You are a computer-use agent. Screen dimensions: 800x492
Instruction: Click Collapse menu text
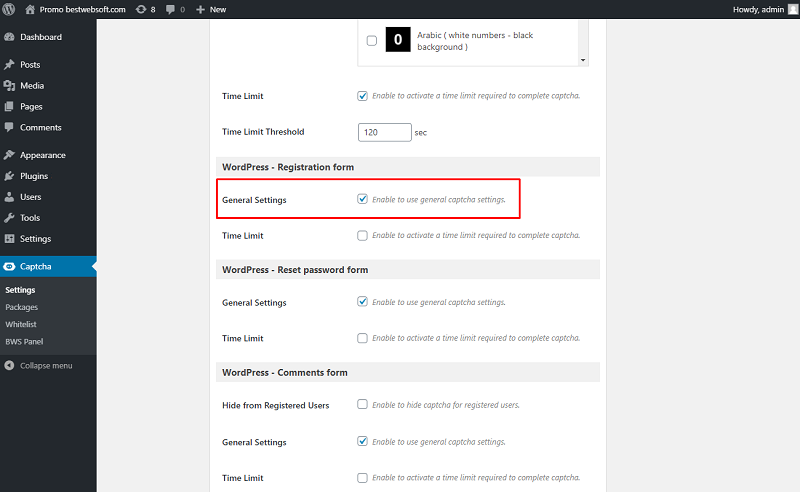click(x=46, y=365)
